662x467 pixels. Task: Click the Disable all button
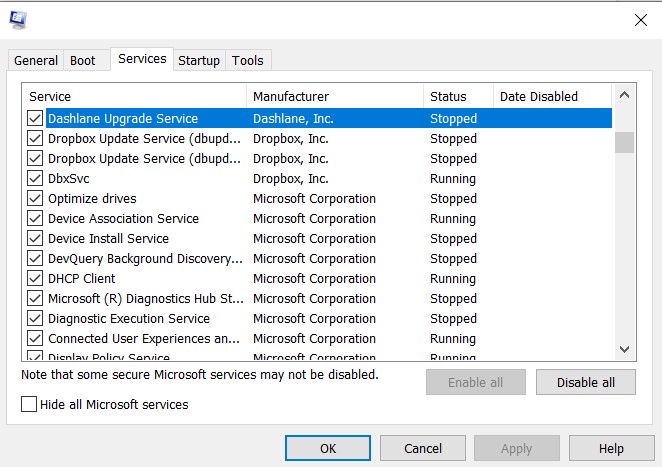[586, 382]
